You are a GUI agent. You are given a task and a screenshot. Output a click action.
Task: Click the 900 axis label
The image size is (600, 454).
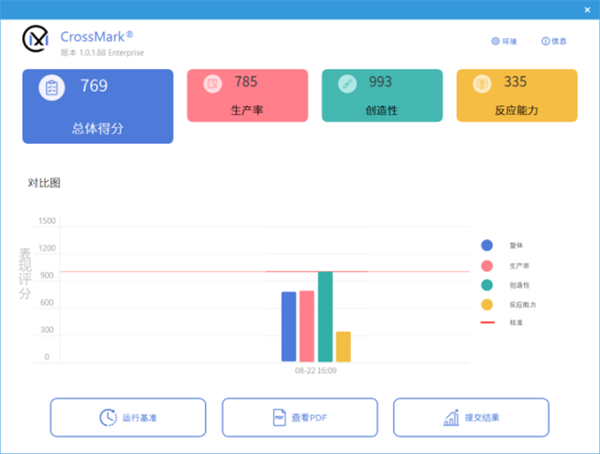click(47, 275)
